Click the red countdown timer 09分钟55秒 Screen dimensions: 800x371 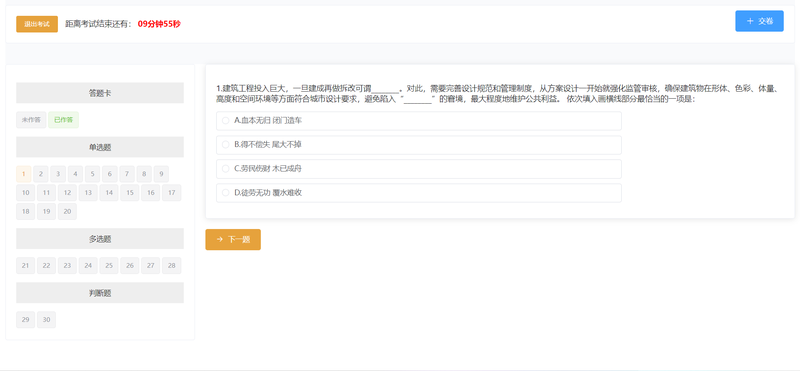159,24
